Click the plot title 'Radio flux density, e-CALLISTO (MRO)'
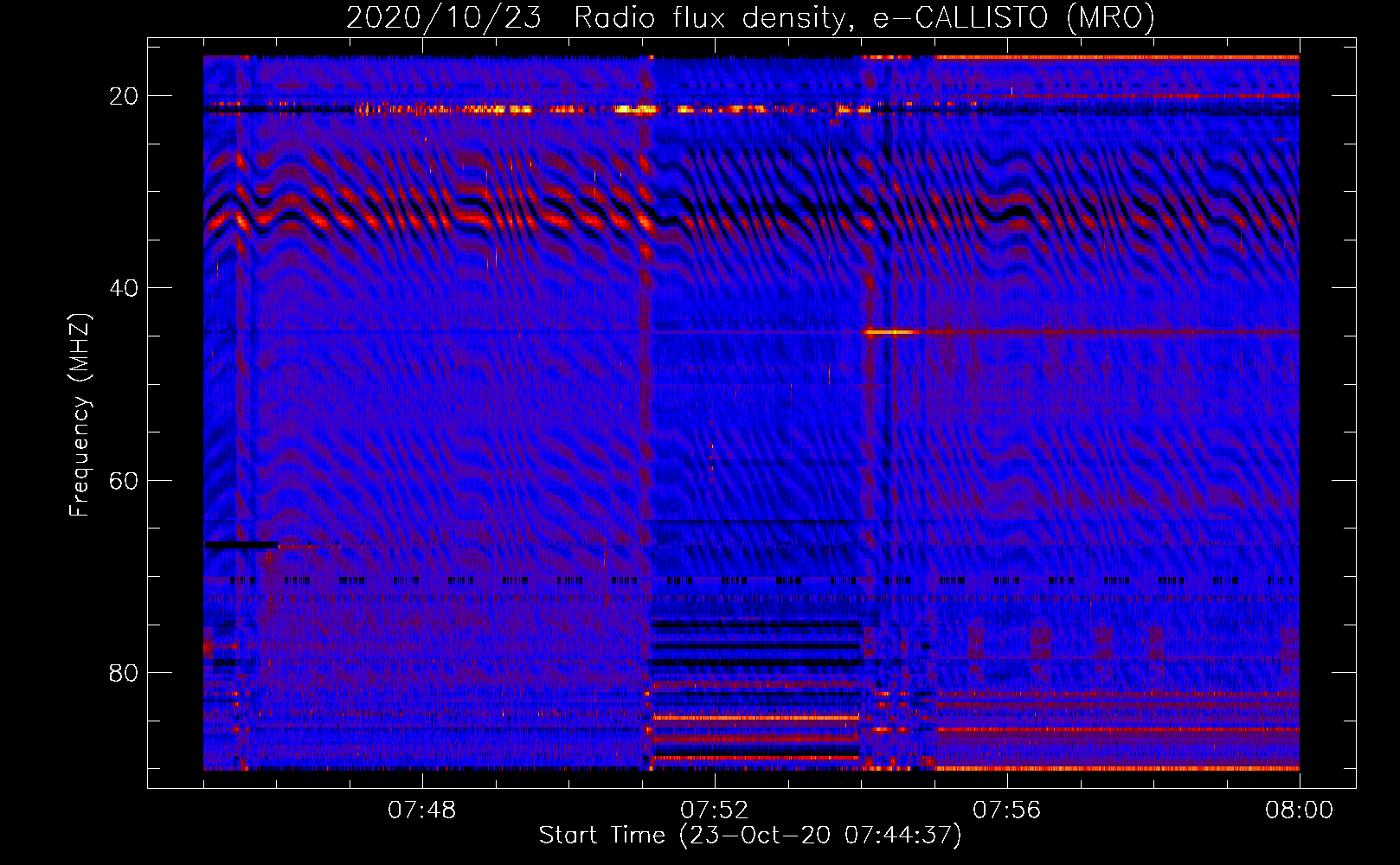The height and width of the screenshot is (865, 1400). point(864,18)
